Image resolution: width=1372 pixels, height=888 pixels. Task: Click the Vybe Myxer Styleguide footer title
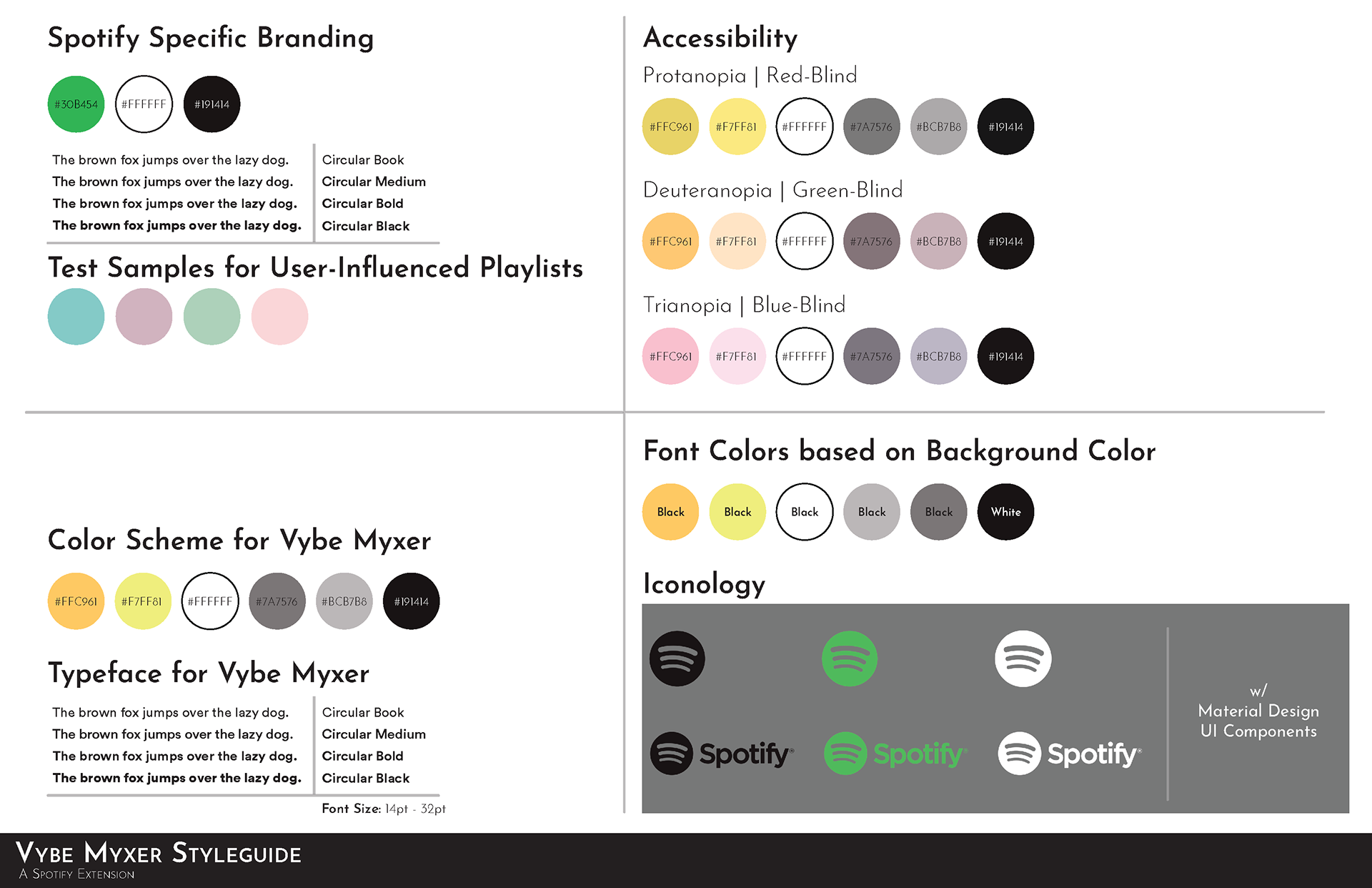[159, 853]
